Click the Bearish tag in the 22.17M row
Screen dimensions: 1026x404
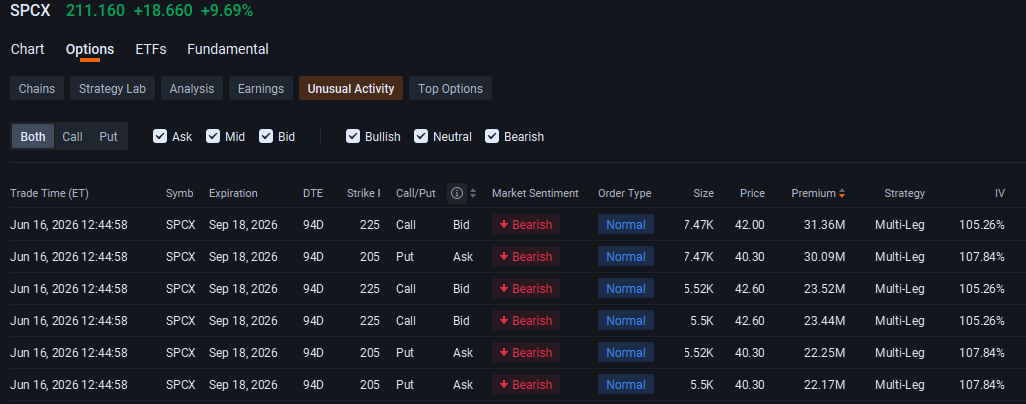coord(526,384)
